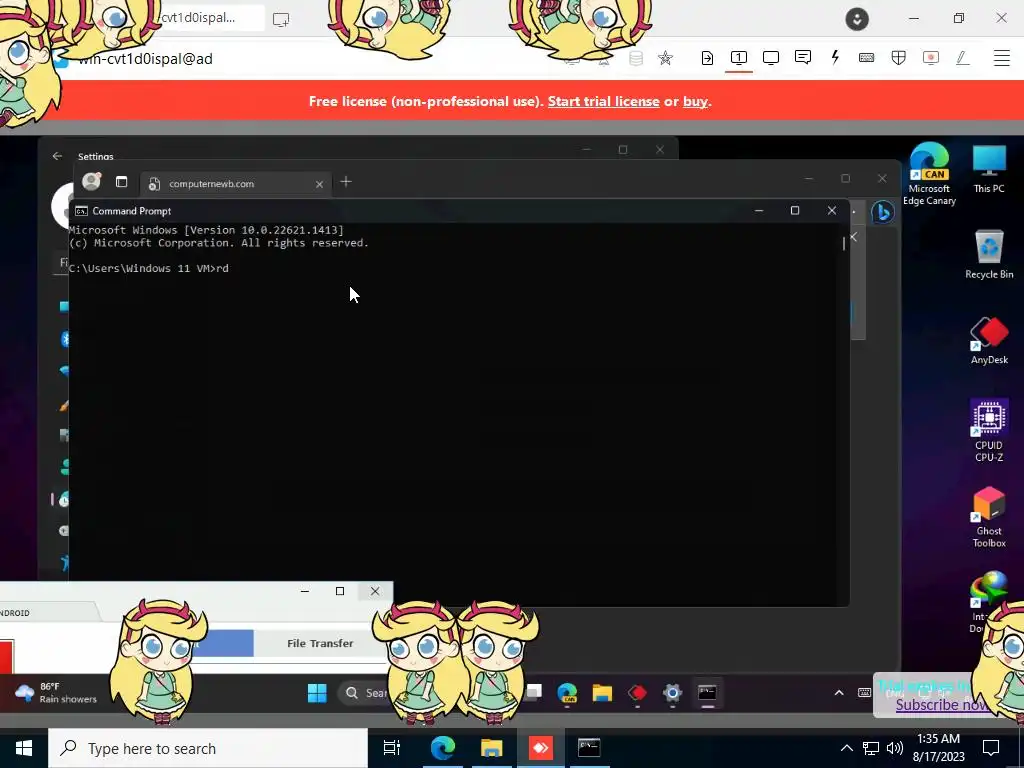Select This PC desktop icon
1024x768 pixels.
coord(989,168)
